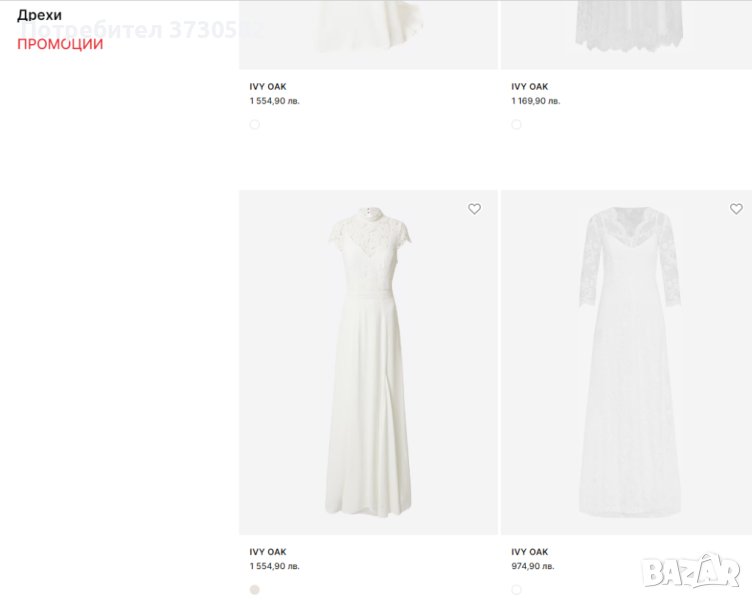The width and height of the screenshot is (752, 600).
Task: Click the IVY OAK brand name above 1 169,90 лв.
Action: point(530,87)
